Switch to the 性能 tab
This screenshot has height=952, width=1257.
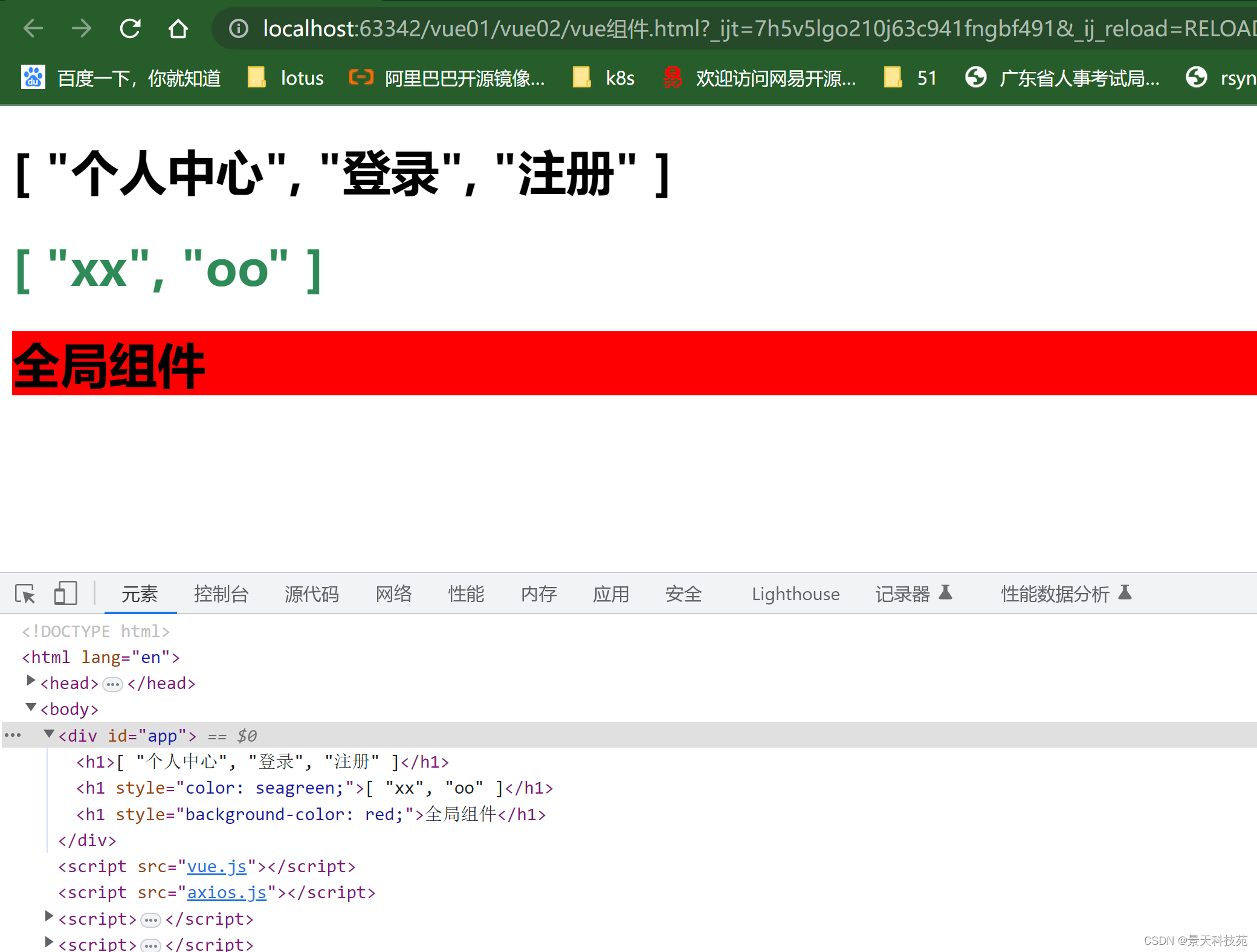tap(467, 594)
